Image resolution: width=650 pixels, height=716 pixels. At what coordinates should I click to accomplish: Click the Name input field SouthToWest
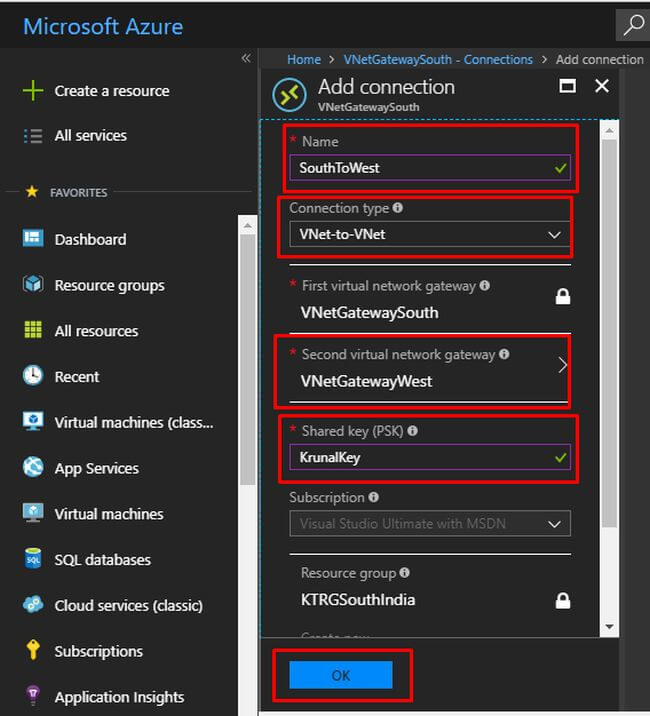[x=430, y=168]
